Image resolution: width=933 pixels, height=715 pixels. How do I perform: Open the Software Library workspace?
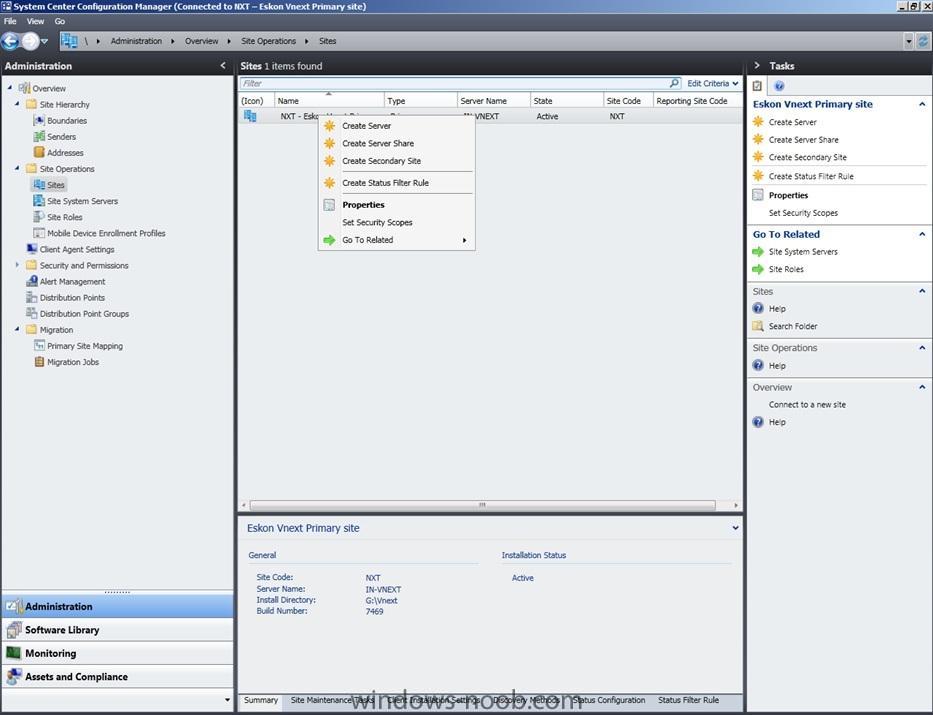[117, 629]
